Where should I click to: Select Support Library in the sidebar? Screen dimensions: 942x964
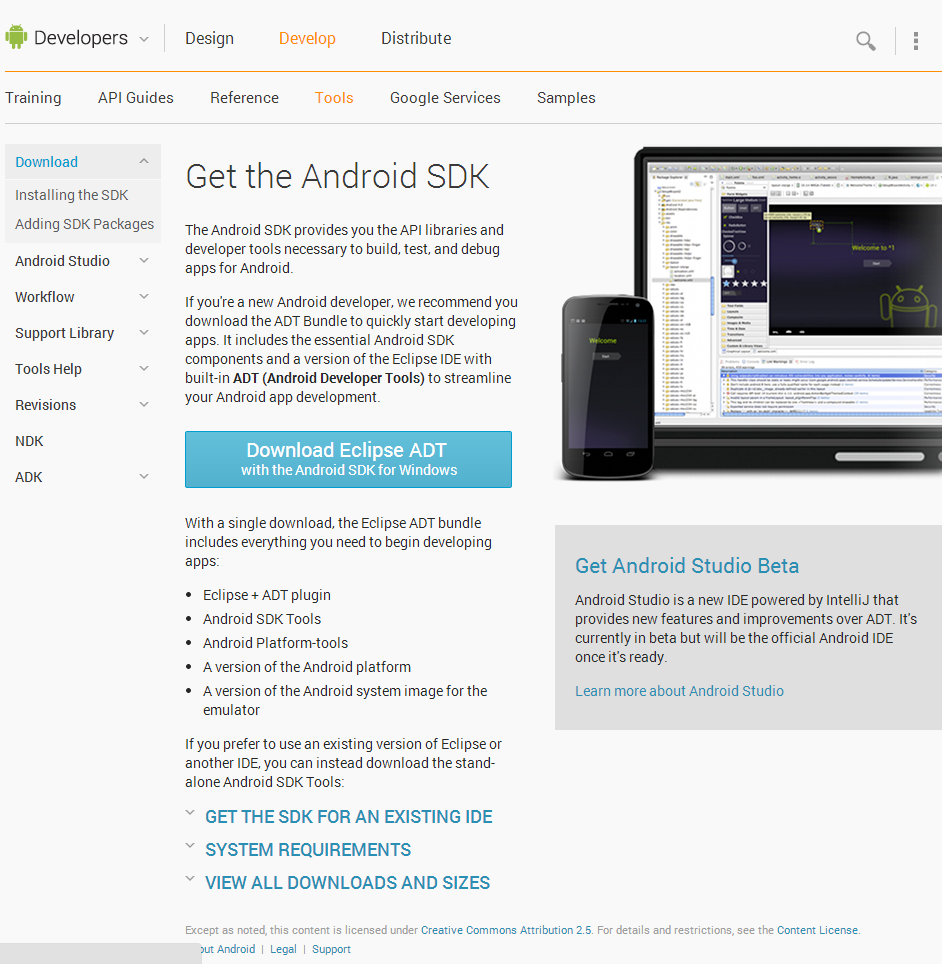coord(65,333)
